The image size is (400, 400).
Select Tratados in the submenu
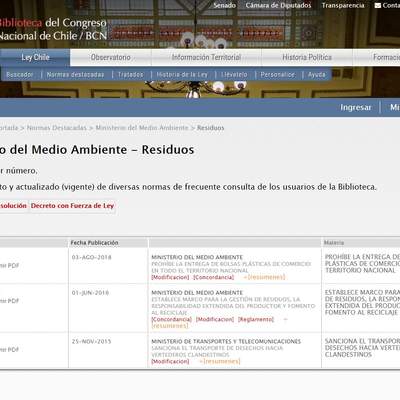[x=130, y=75]
